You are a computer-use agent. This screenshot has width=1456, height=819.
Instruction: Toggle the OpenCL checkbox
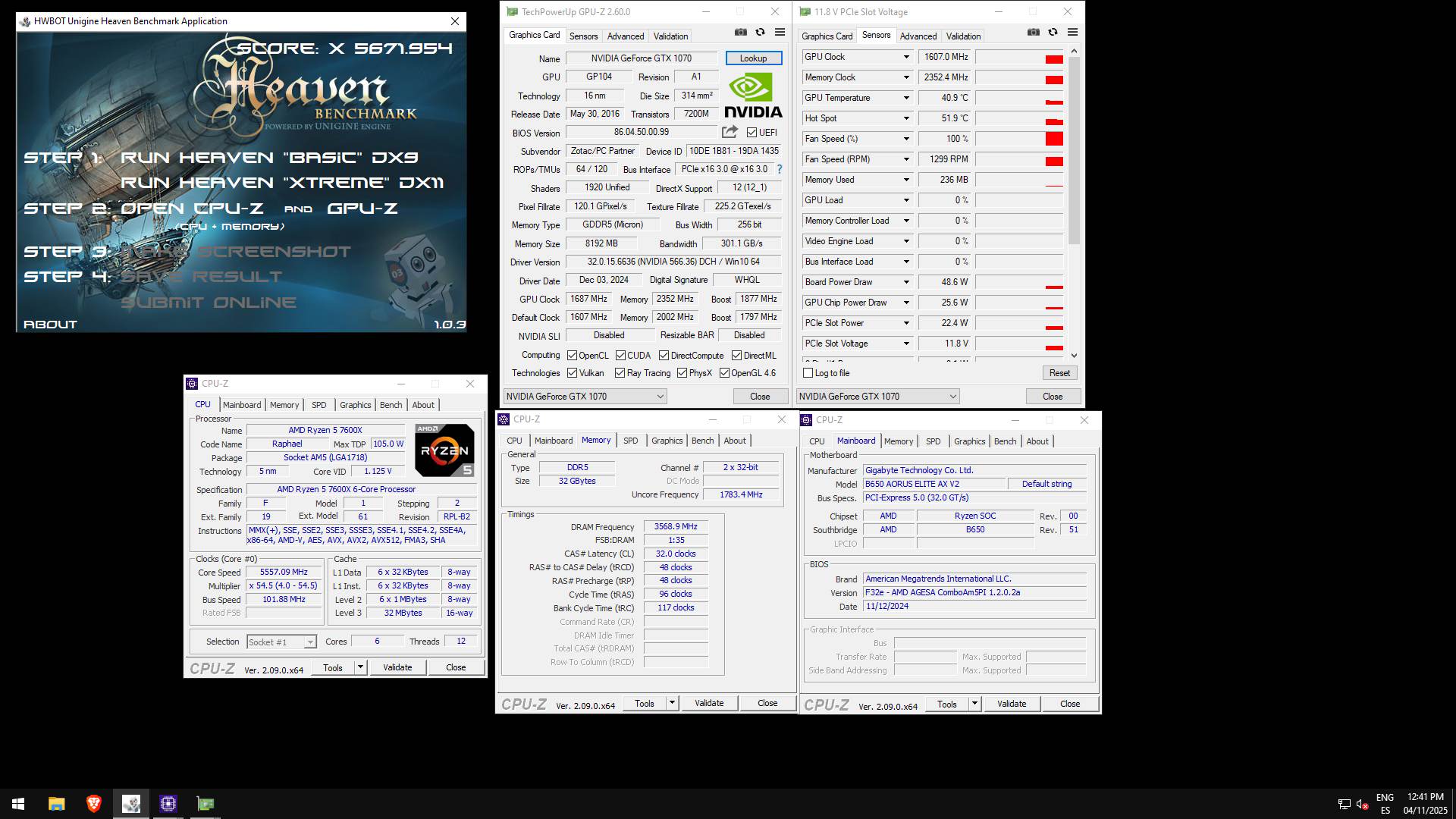pyautogui.click(x=572, y=356)
